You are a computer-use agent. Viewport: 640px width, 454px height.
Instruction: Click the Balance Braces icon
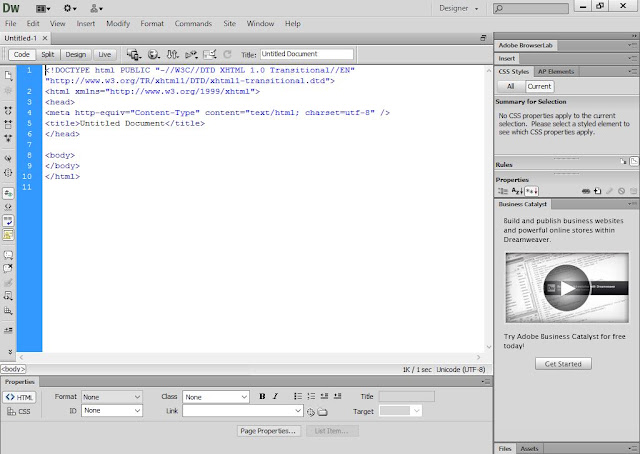coord(8,173)
